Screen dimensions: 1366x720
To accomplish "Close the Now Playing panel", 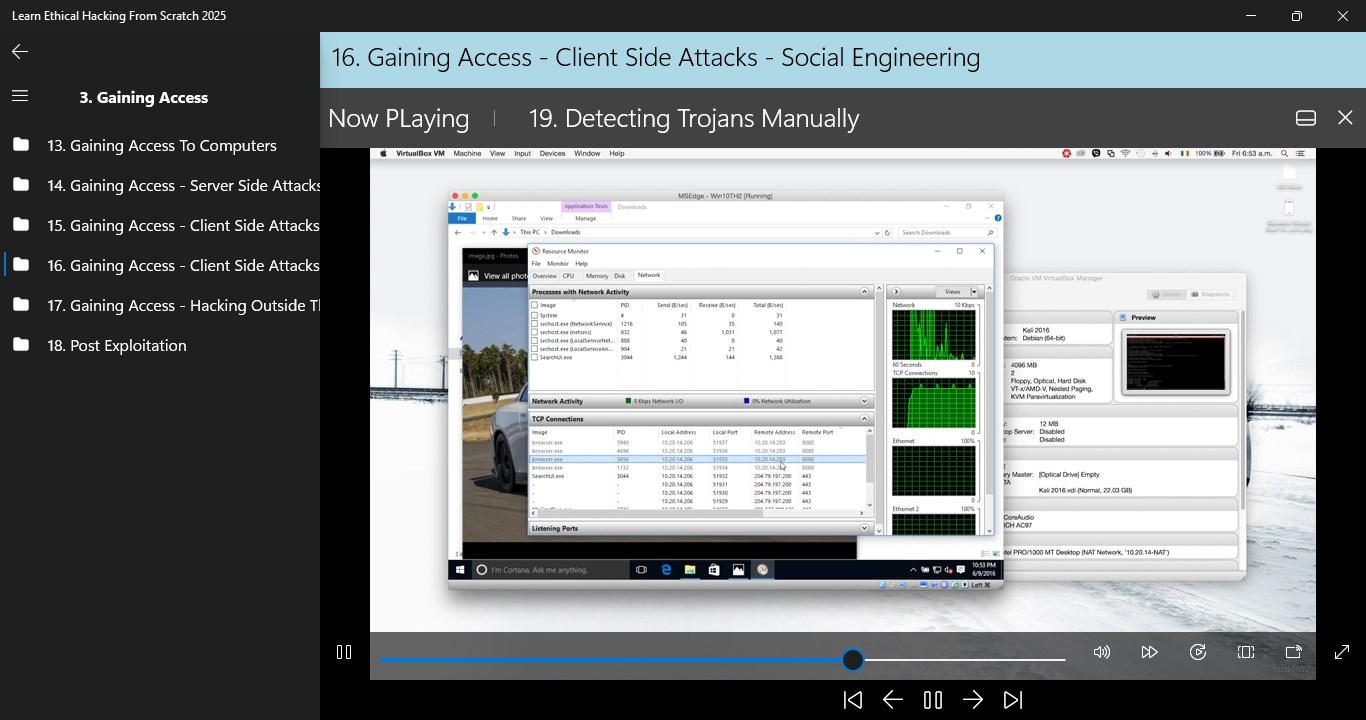I will [x=1345, y=117].
